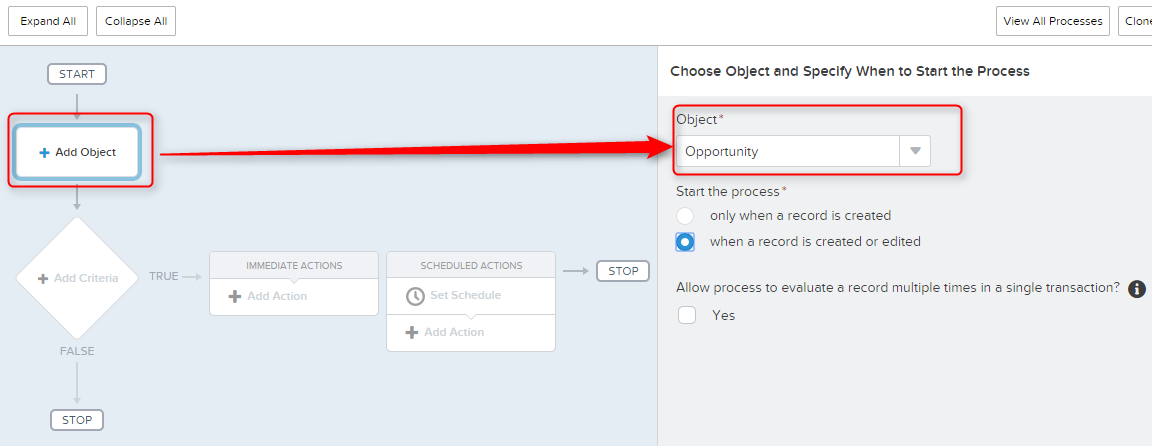Click Collapse All button
Image resolution: width=1152 pixels, height=446 pixels.
136,21
